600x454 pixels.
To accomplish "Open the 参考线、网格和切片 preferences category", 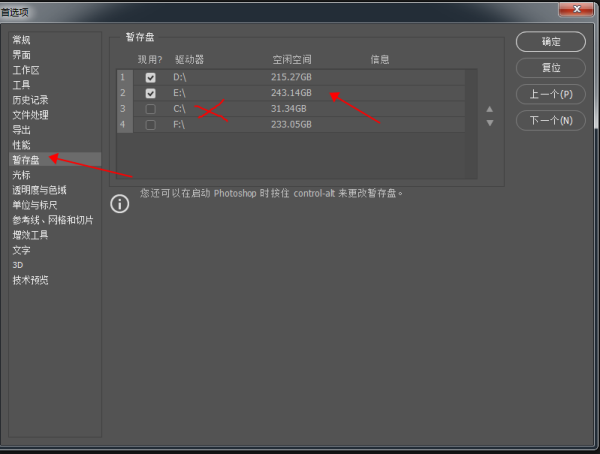I will pos(53,220).
